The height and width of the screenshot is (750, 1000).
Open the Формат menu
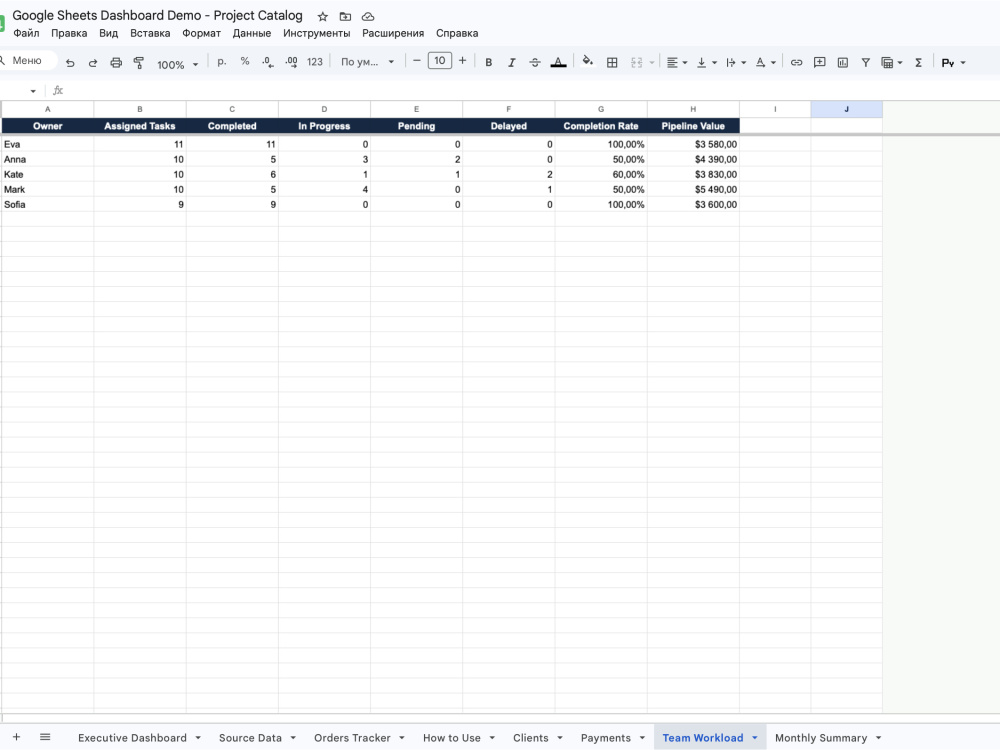click(x=202, y=33)
